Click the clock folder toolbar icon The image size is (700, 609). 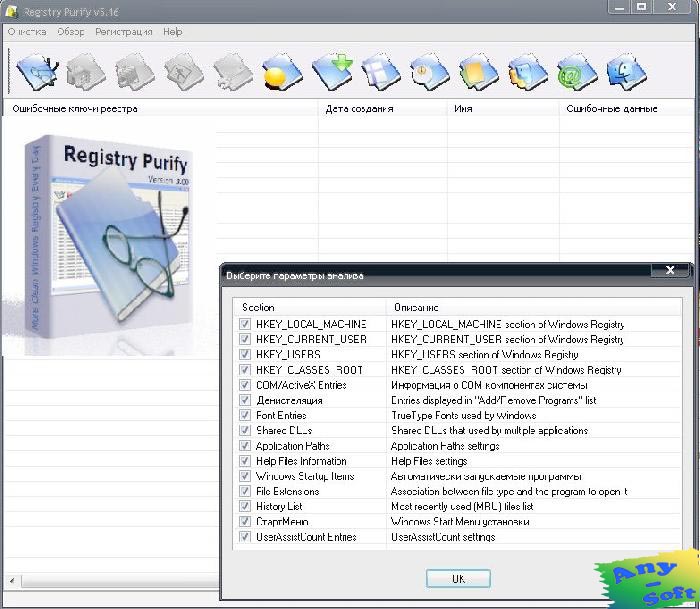pos(430,71)
